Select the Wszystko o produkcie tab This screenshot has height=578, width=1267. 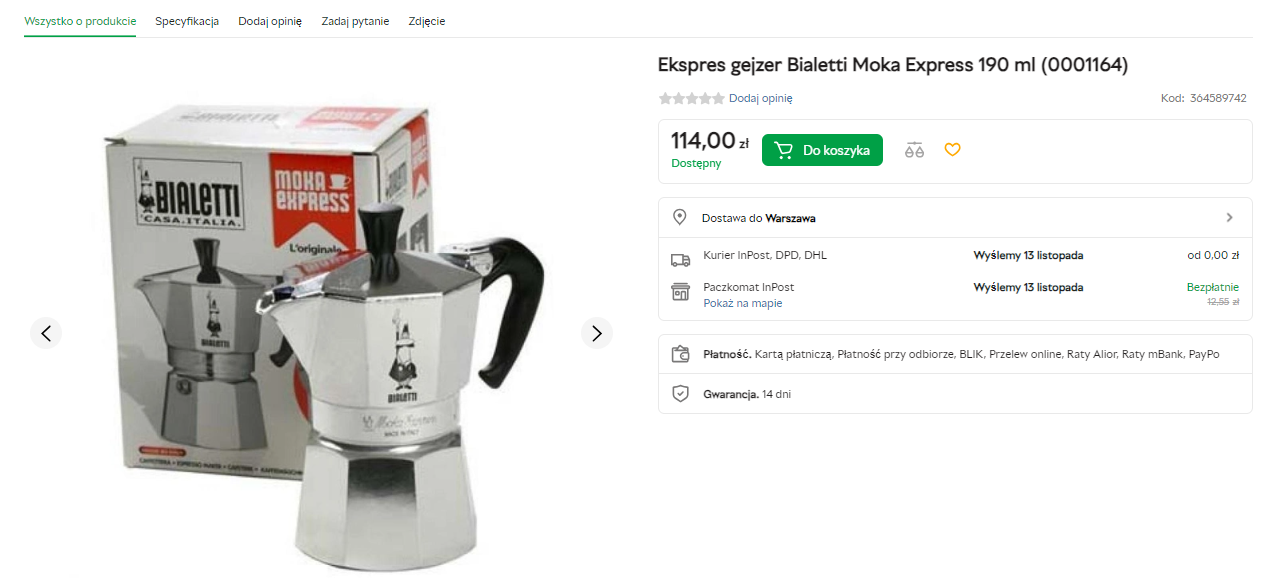pyautogui.click(x=80, y=21)
